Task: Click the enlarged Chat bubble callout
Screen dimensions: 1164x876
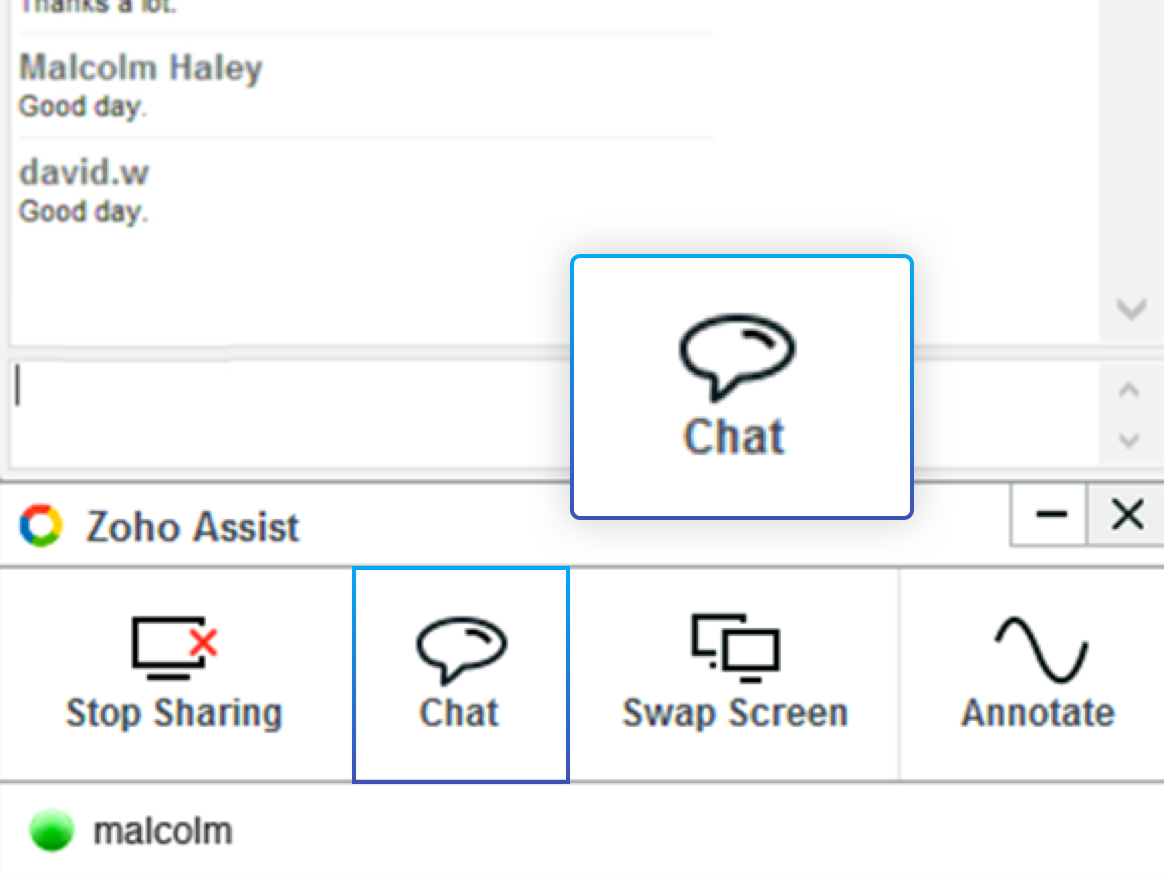Action: pyautogui.click(x=741, y=387)
